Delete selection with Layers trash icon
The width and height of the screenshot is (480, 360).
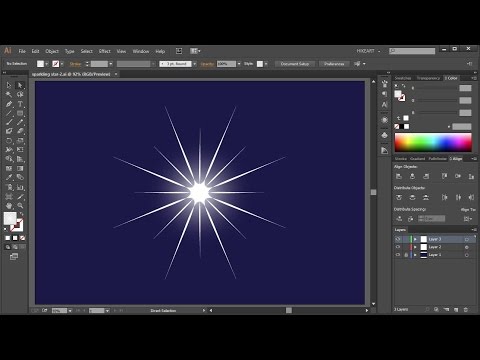click(x=466, y=310)
